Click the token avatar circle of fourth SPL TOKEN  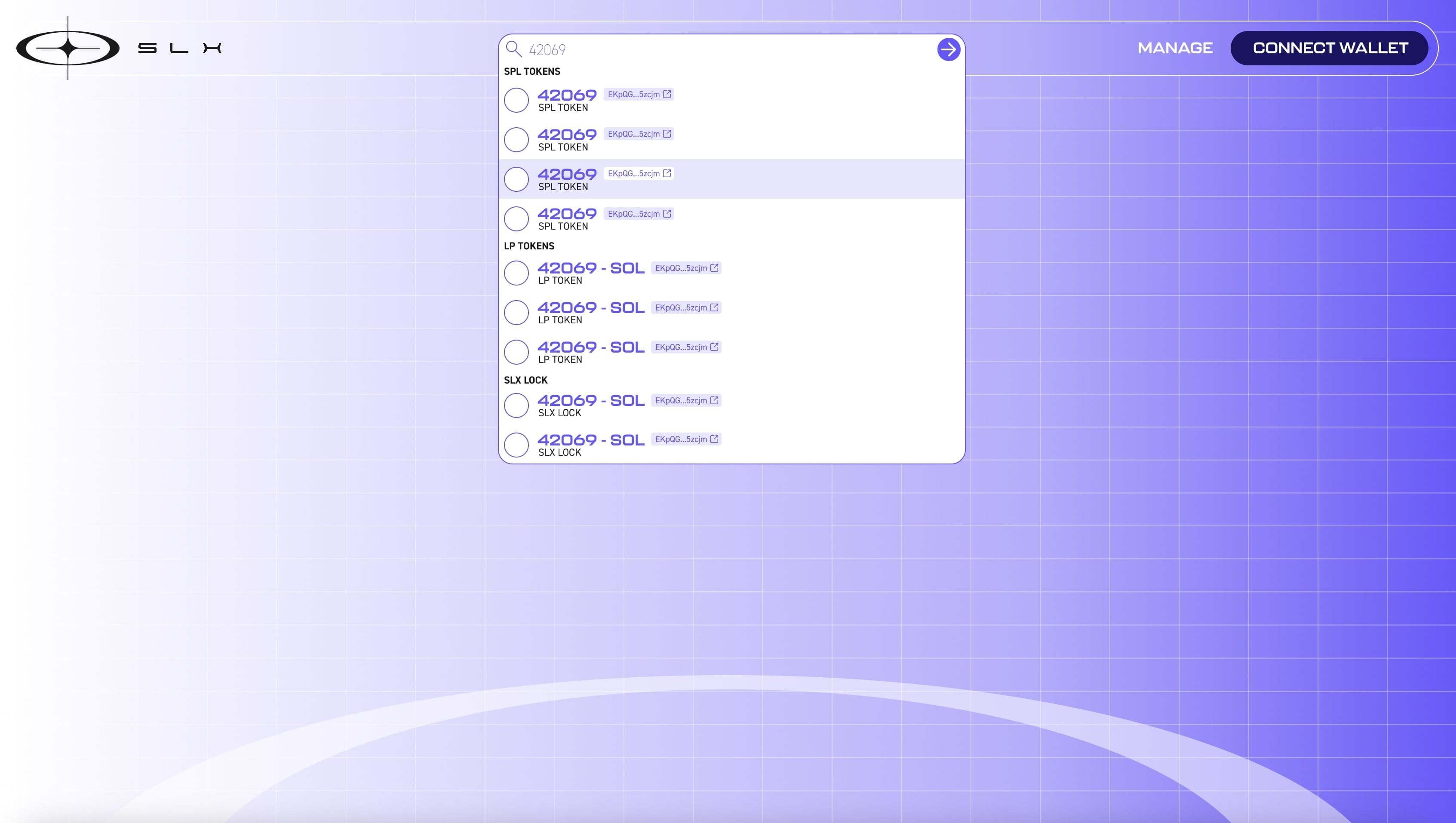click(516, 219)
